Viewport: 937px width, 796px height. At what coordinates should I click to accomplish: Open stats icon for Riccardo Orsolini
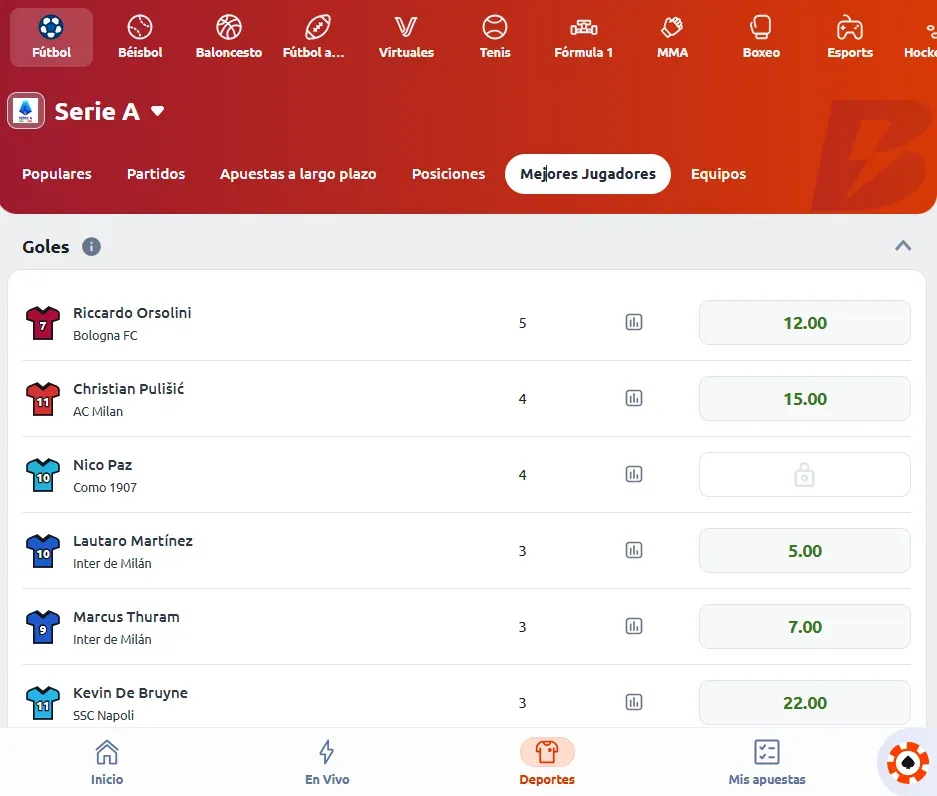click(634, 322)
